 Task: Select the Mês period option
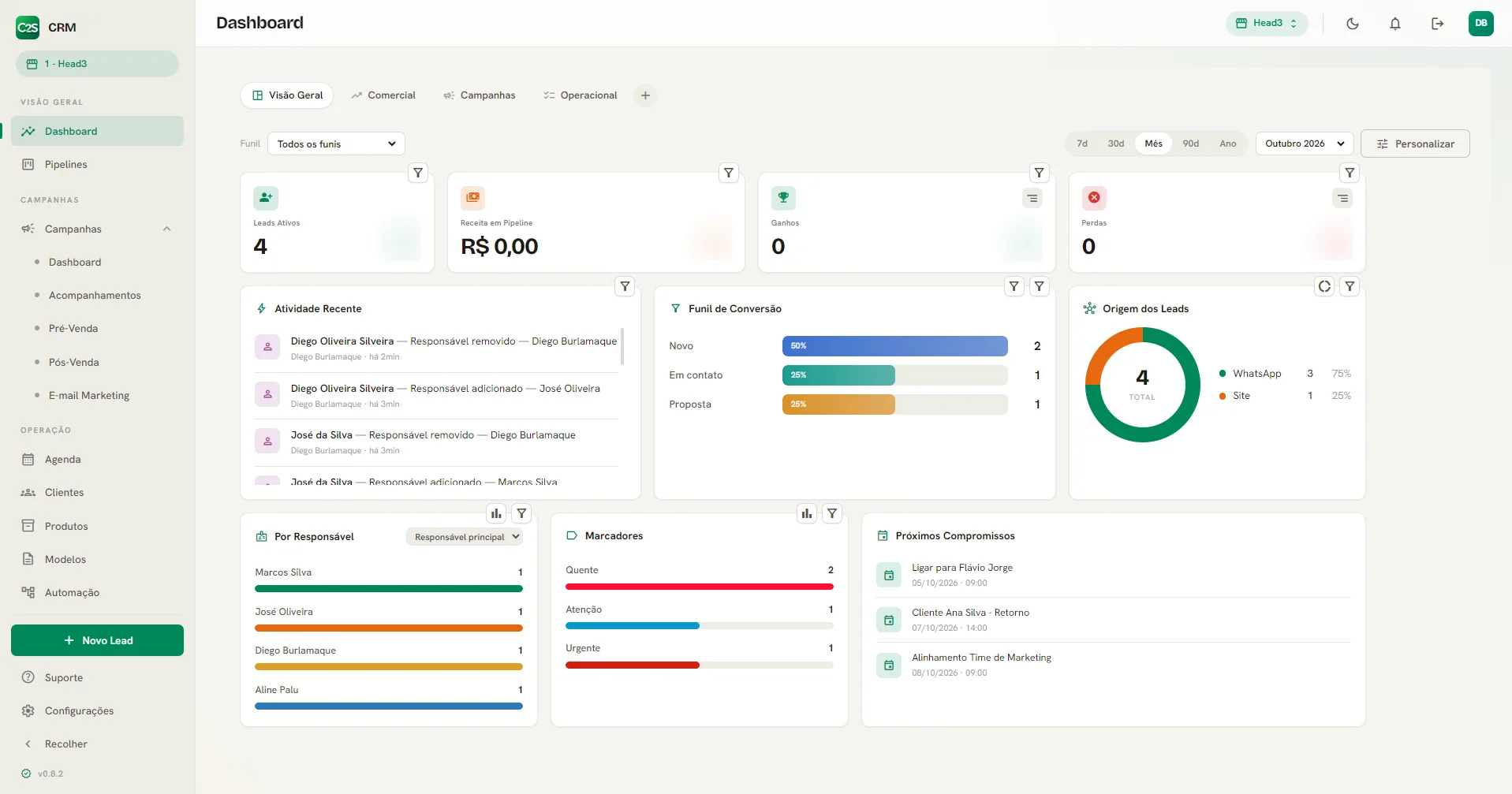1154,144
